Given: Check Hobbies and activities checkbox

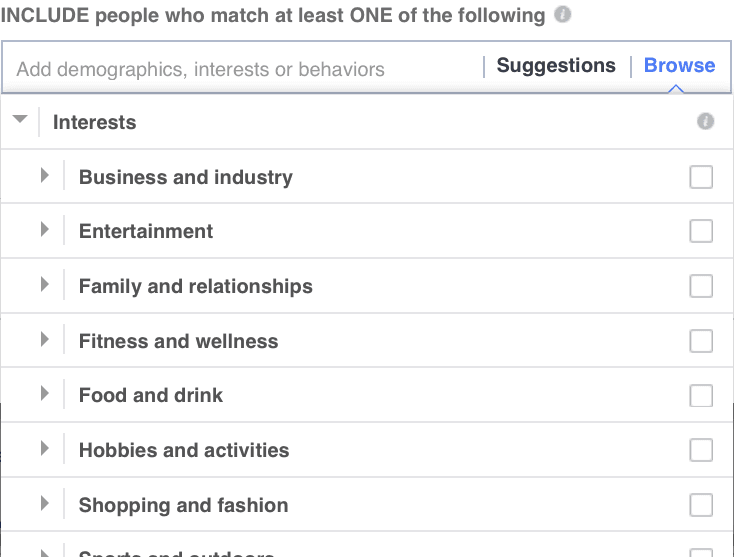Looking at the screenshot, I should click(701, 450).
